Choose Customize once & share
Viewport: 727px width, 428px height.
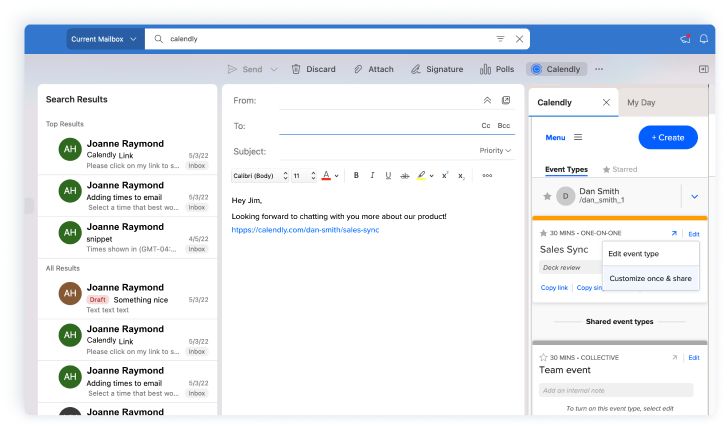tap(651, 278)
